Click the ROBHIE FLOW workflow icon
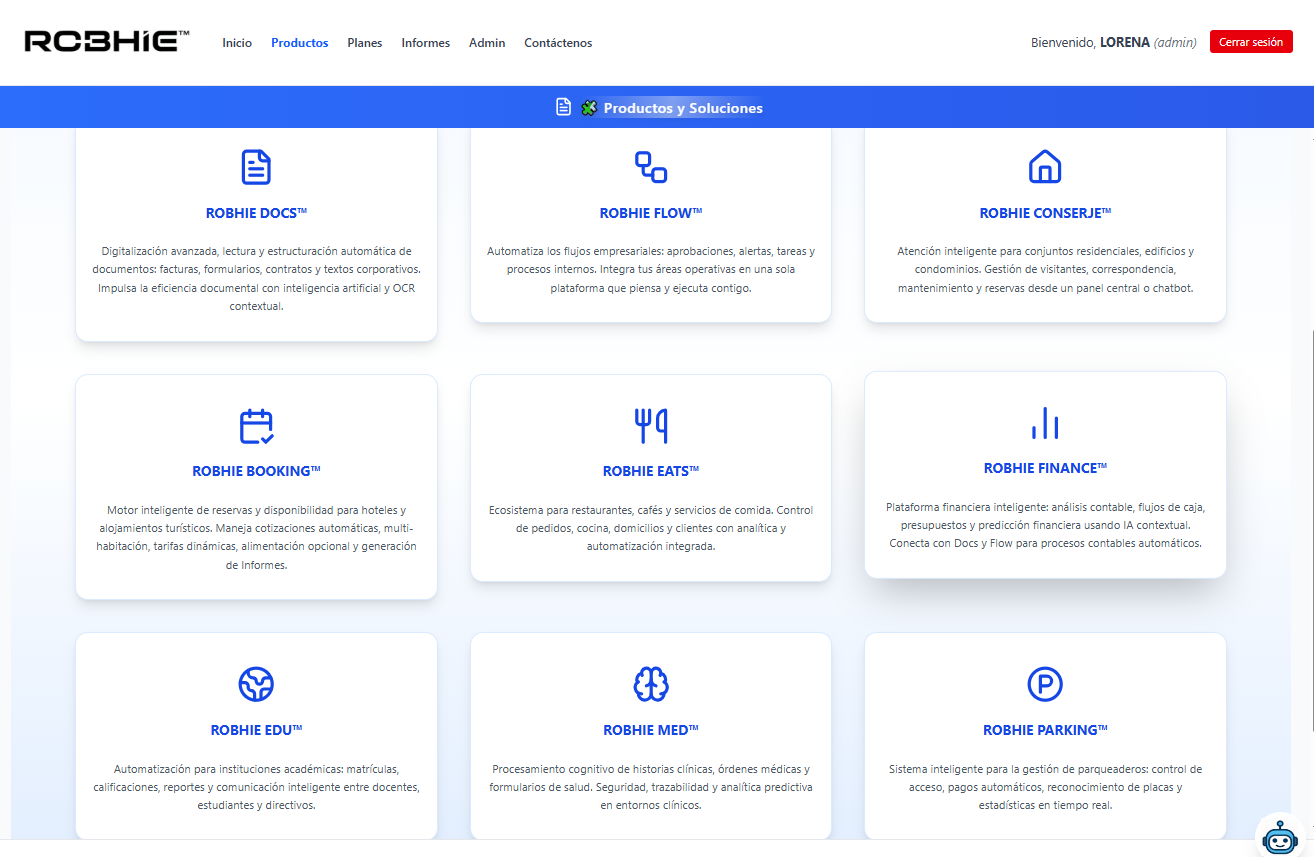1314x857 pixels. 651,167
